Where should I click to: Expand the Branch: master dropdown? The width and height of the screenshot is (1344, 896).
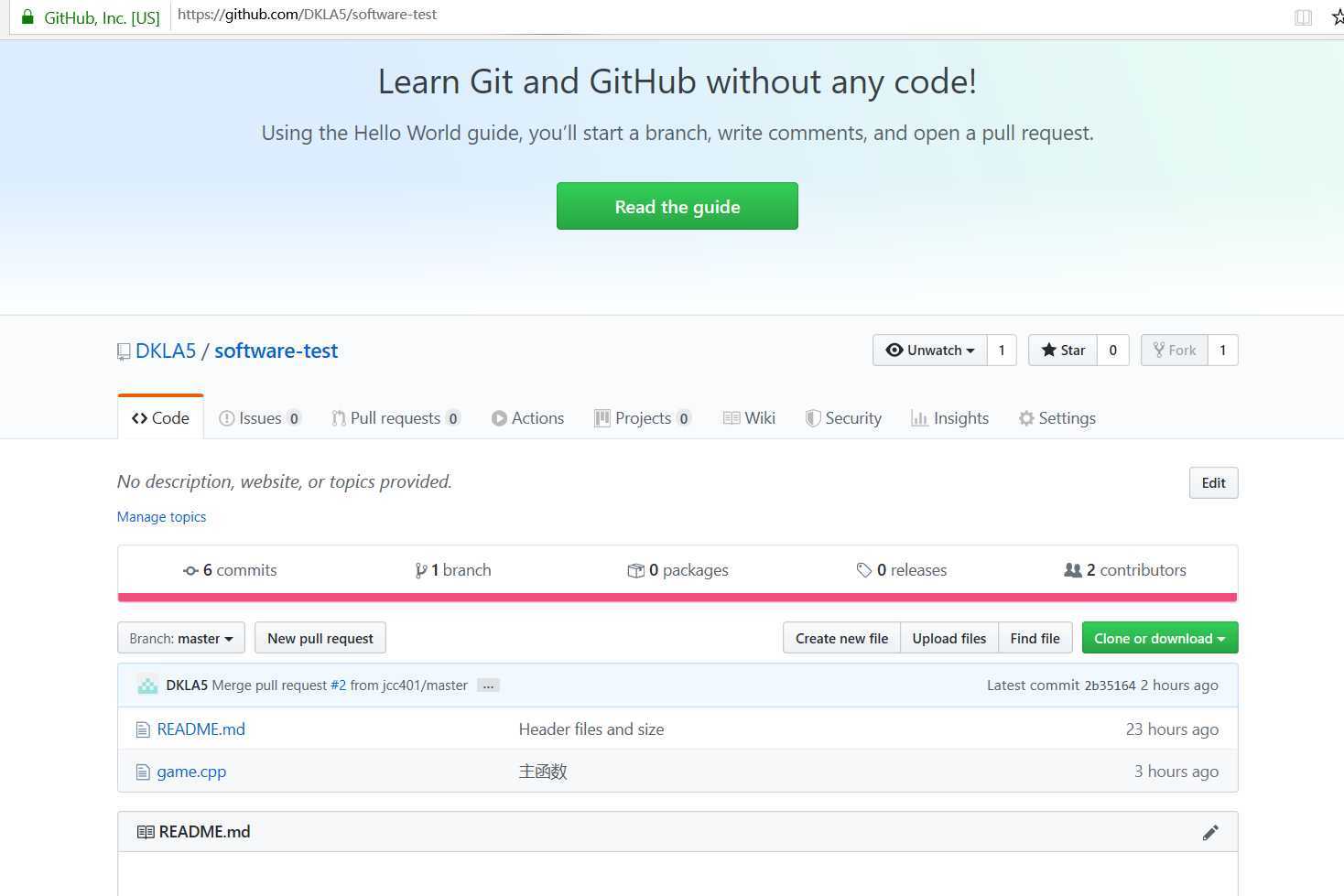click(181, 638)
